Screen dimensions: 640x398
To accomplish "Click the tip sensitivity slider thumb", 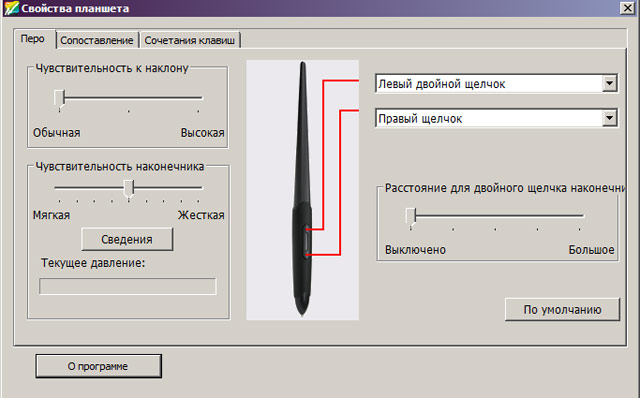I will [129, 190].
